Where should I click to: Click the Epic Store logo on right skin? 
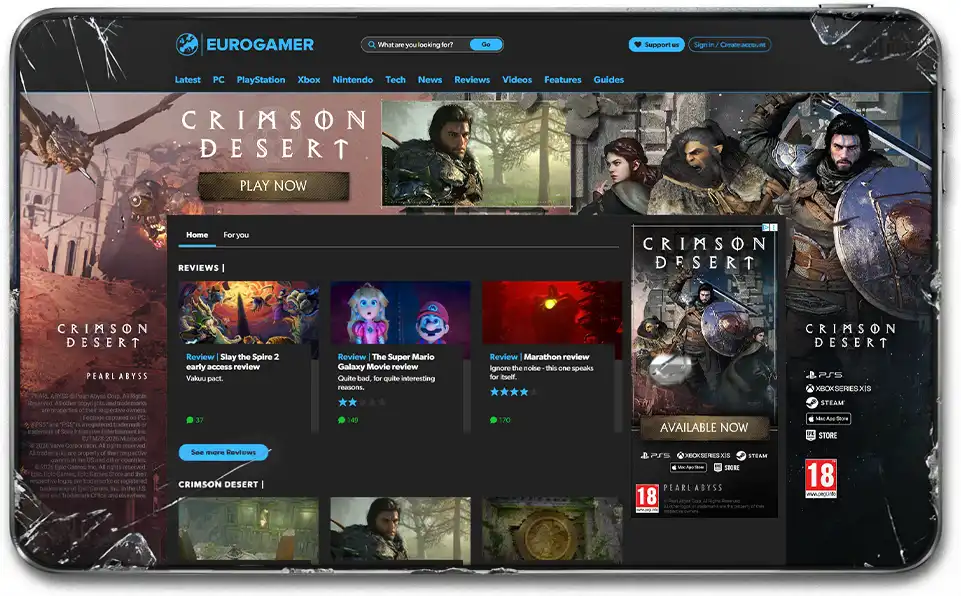[821, 435]
